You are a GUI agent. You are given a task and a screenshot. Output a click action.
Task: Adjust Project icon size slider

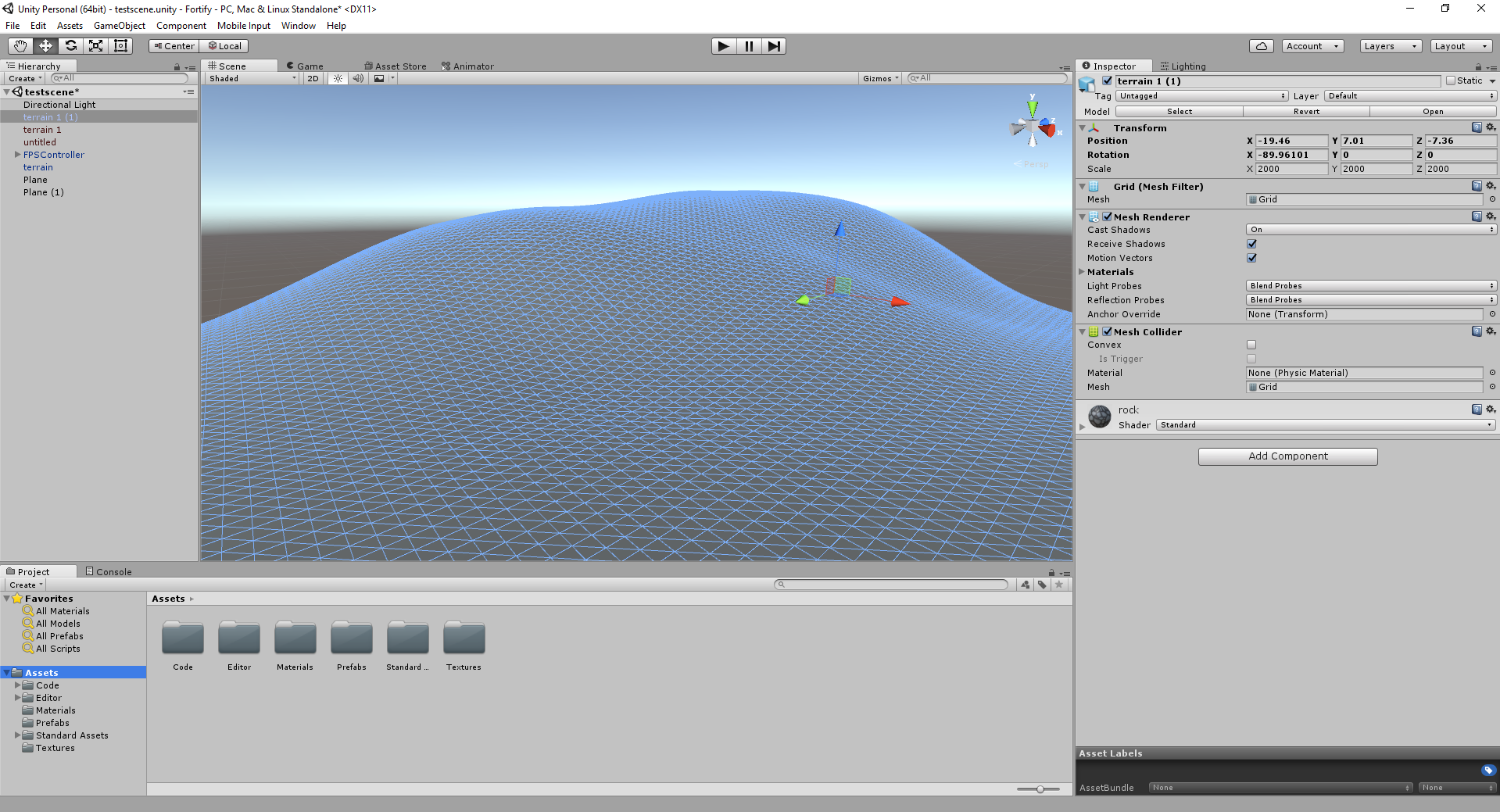(1039, 789)
